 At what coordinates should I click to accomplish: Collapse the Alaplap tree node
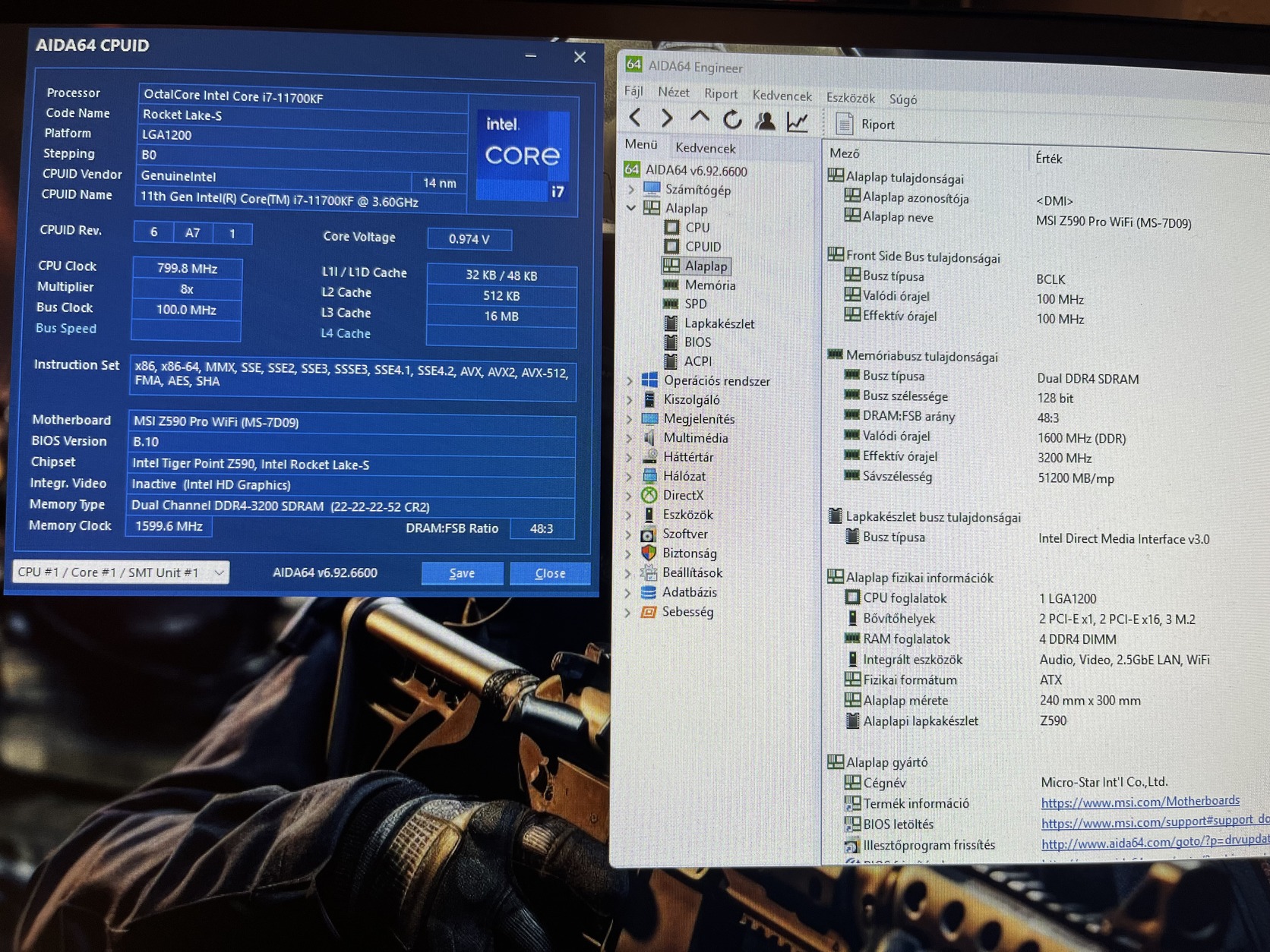pos(631,207)
